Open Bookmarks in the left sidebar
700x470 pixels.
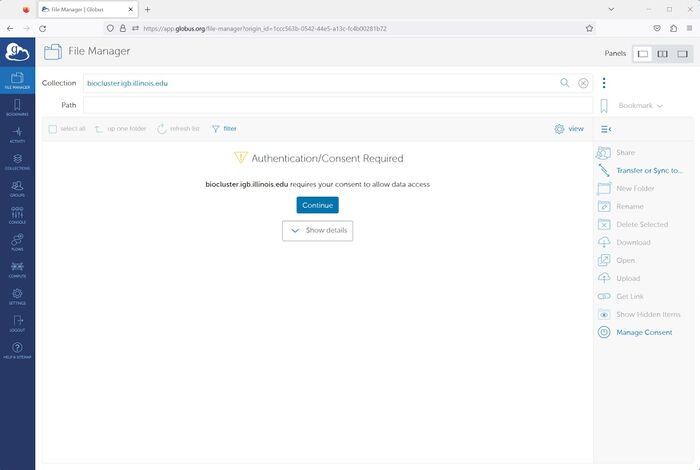(x=17, y=107)
